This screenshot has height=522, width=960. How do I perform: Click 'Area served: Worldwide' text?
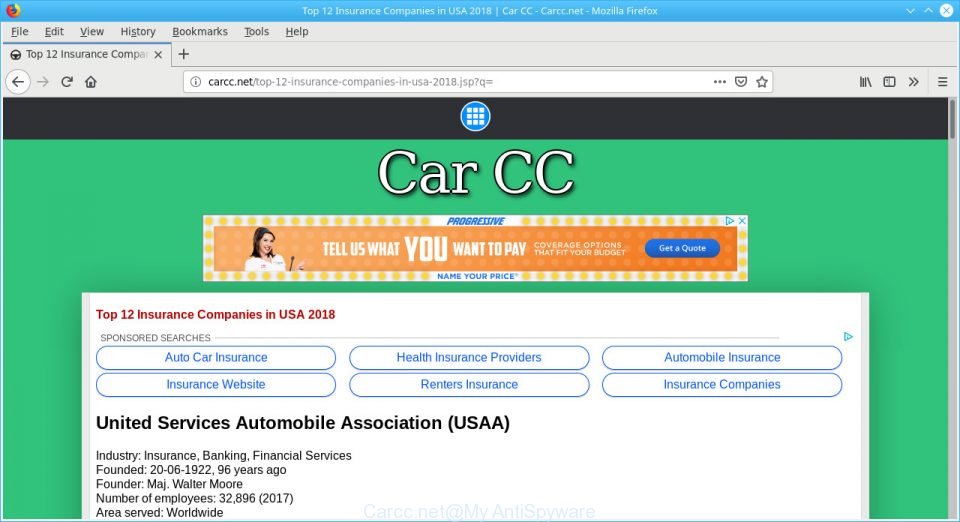159,513
